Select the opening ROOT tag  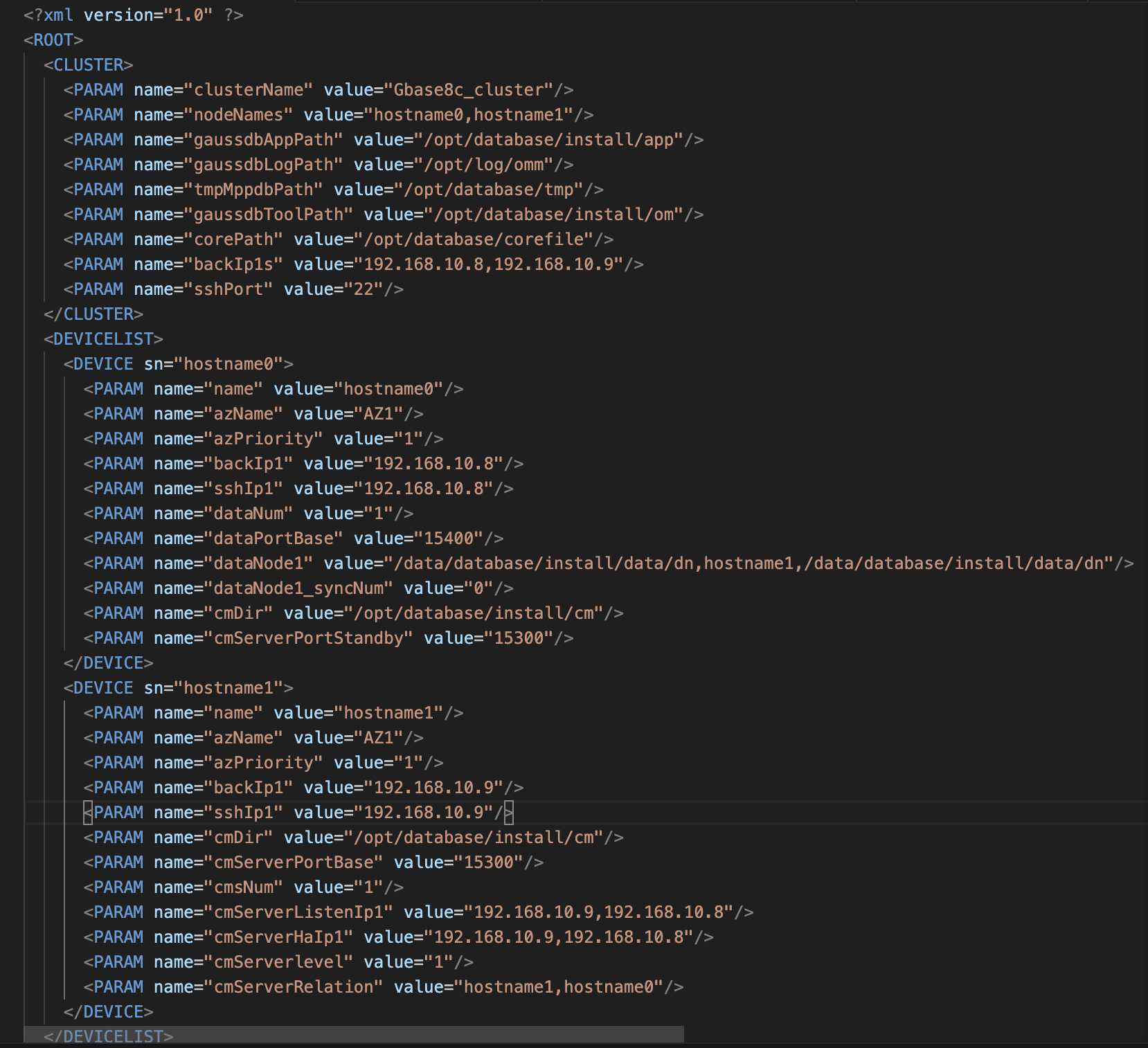[53, 40]
